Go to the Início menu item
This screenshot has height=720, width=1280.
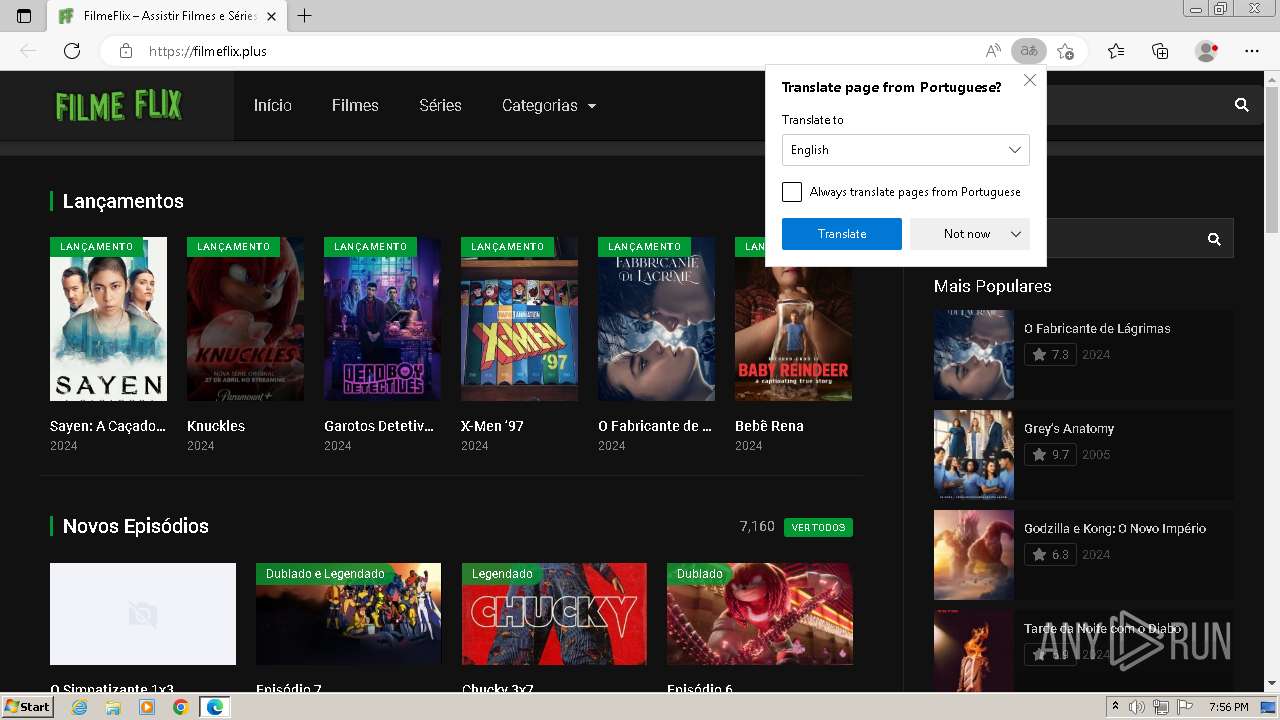273,105
